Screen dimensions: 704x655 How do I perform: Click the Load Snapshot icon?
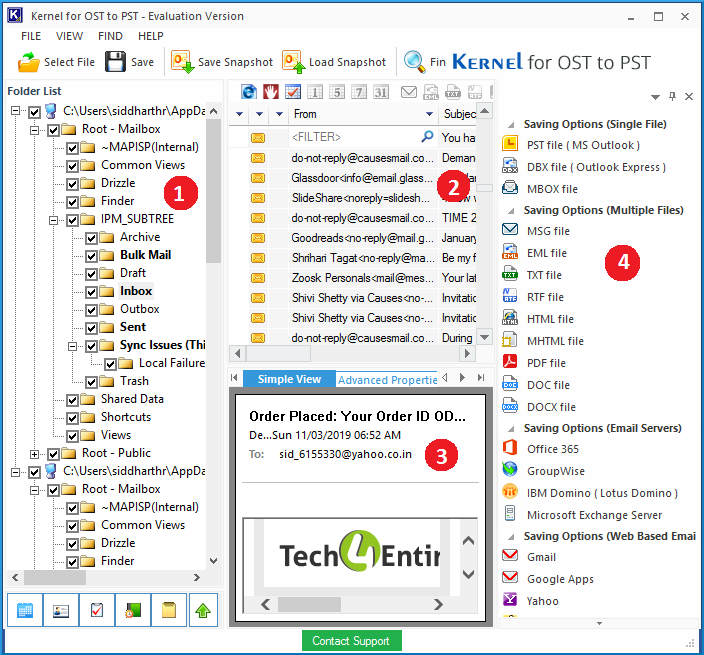(294, 62)
